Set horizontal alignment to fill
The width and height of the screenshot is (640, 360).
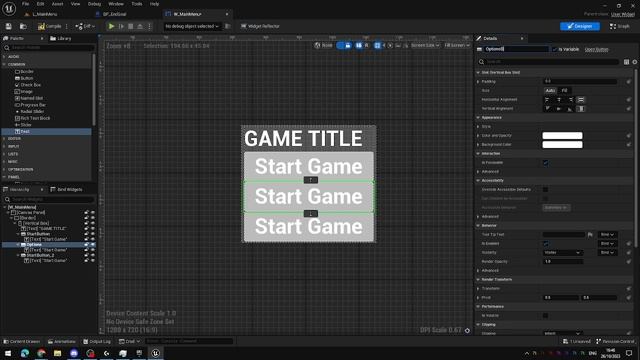point(581,100)
